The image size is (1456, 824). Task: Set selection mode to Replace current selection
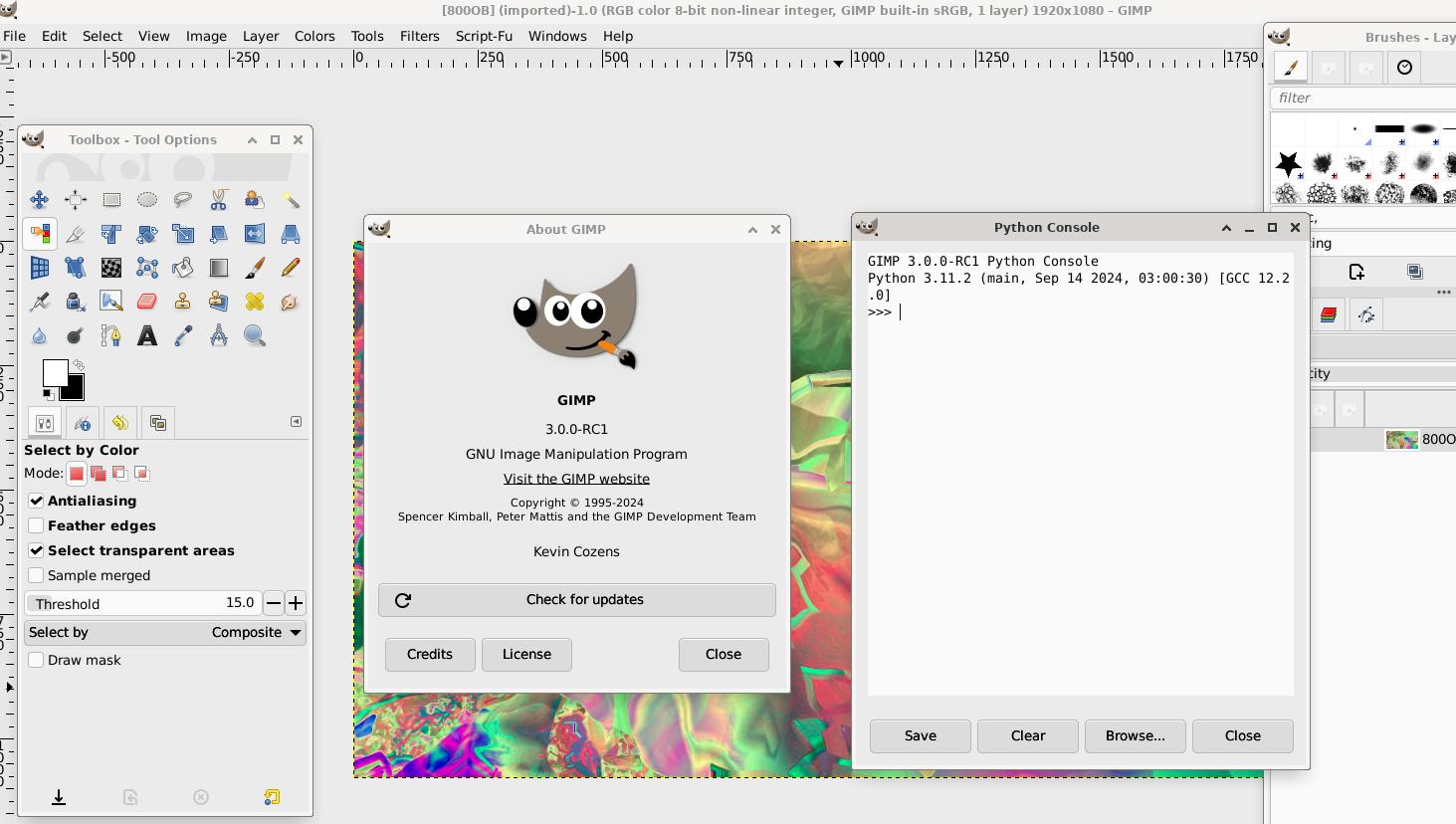coord(77,473)
